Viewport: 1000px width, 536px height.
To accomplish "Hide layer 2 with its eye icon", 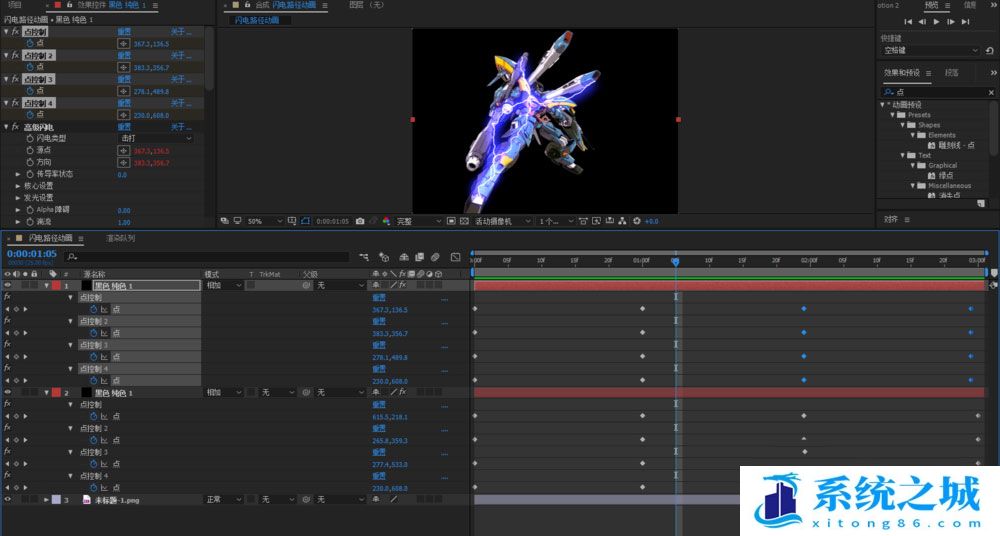I will pos(8,392).
